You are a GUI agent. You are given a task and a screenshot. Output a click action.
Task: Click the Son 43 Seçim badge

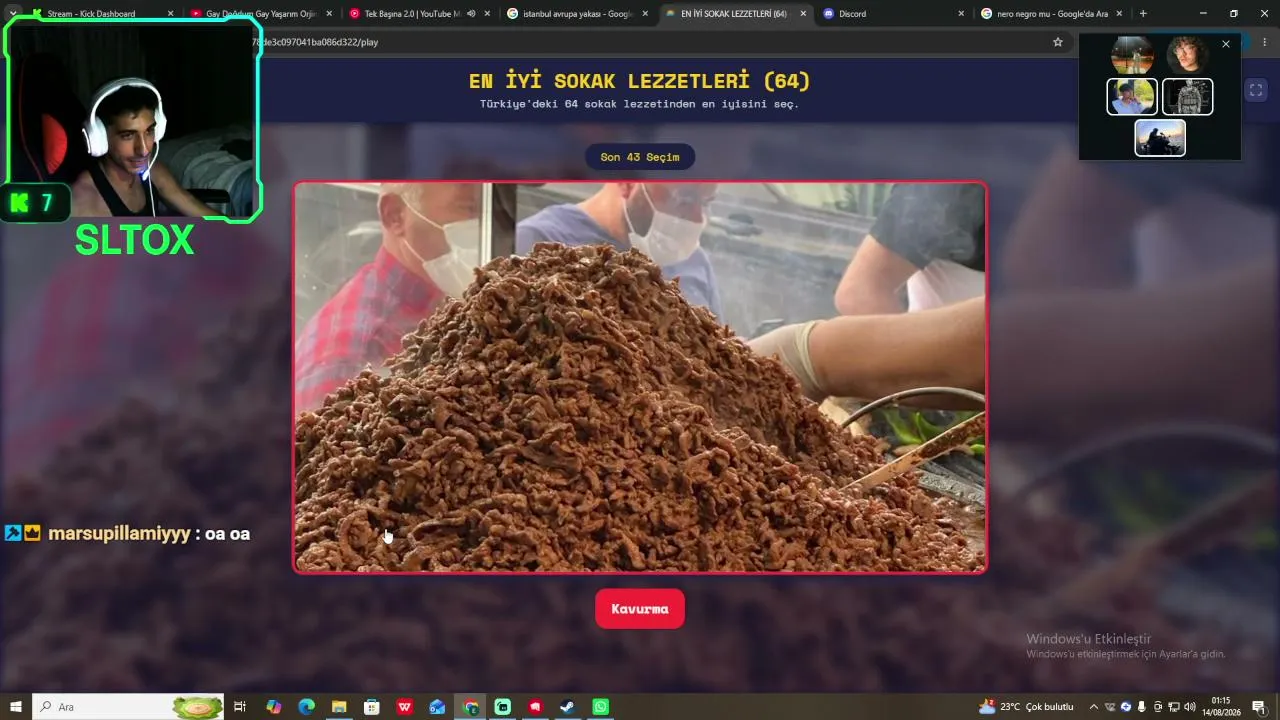click(x=640, y=157)
